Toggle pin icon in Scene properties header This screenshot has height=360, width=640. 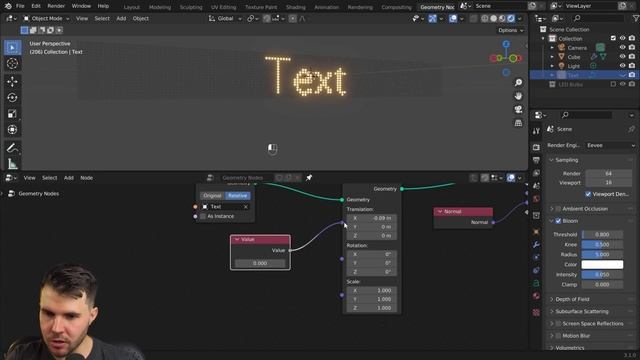click(631, 129)
